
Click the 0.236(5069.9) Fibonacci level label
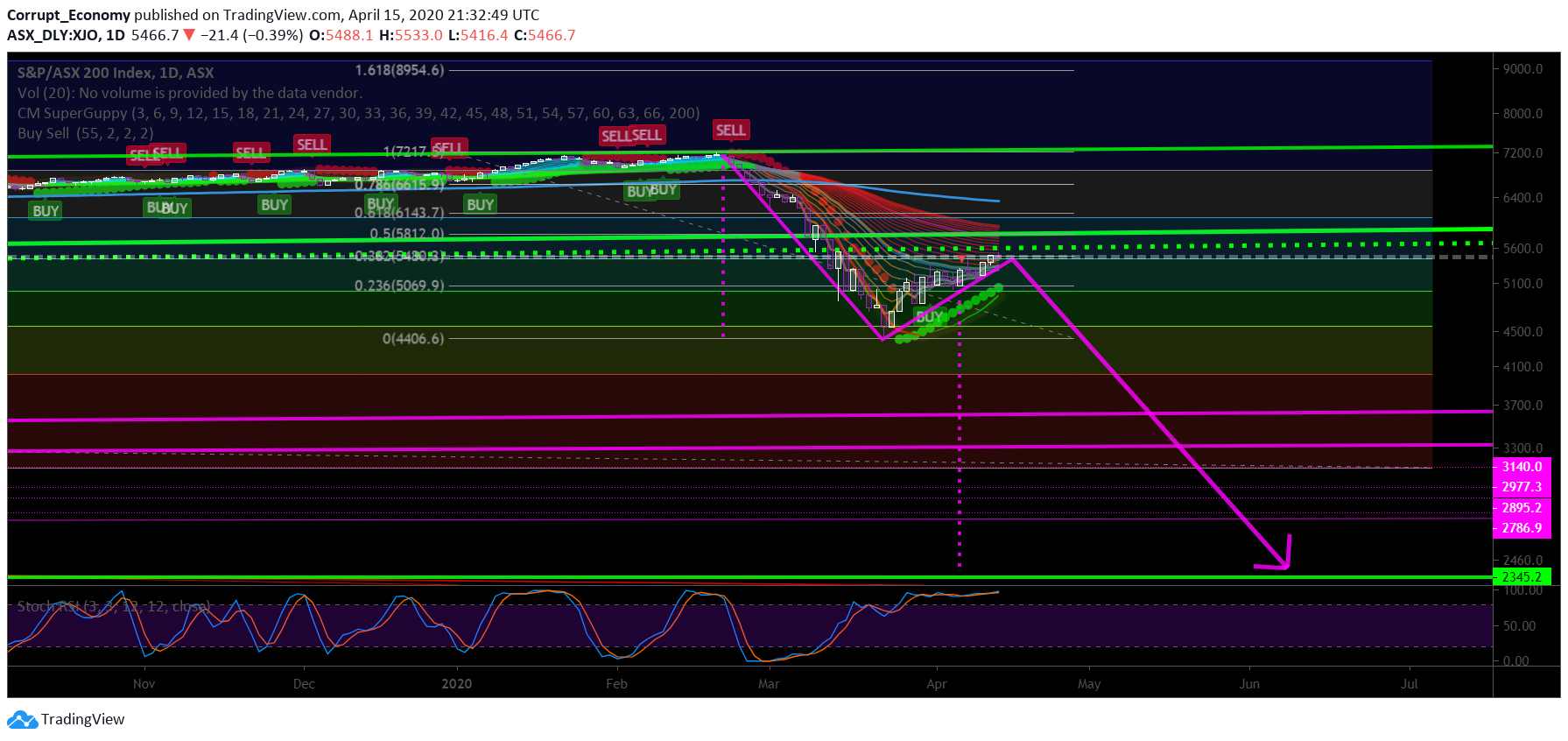tap(399, 286)
